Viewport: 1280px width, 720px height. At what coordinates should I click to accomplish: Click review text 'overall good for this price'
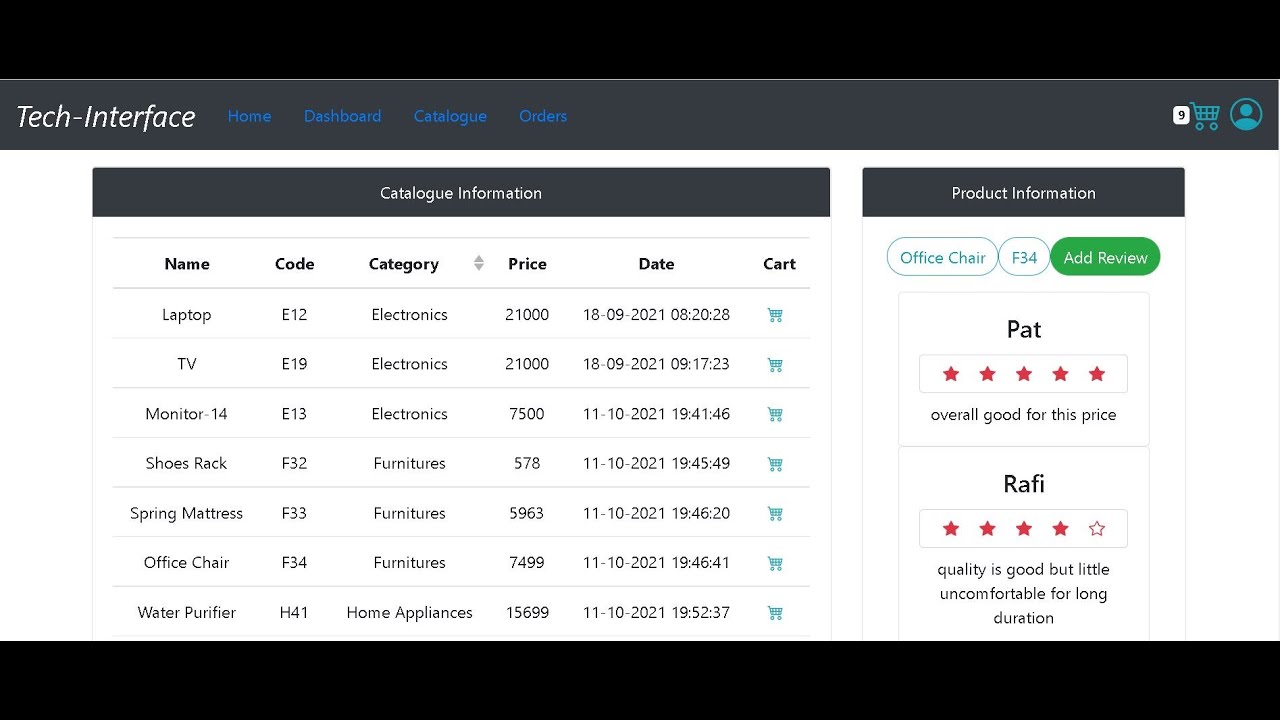tap(1023, 414)
